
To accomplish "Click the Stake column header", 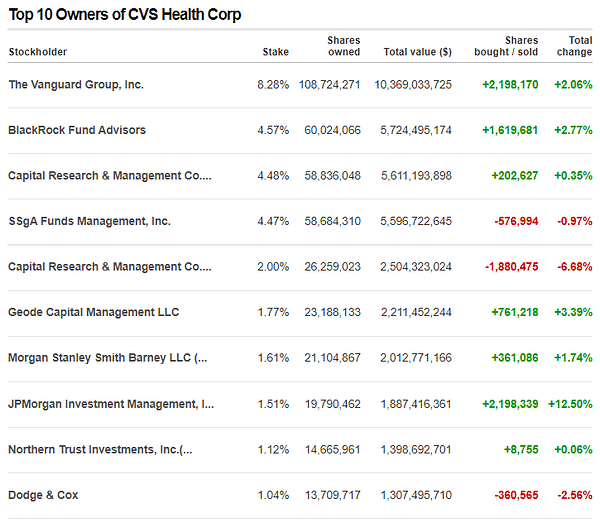I will point(276,52).
